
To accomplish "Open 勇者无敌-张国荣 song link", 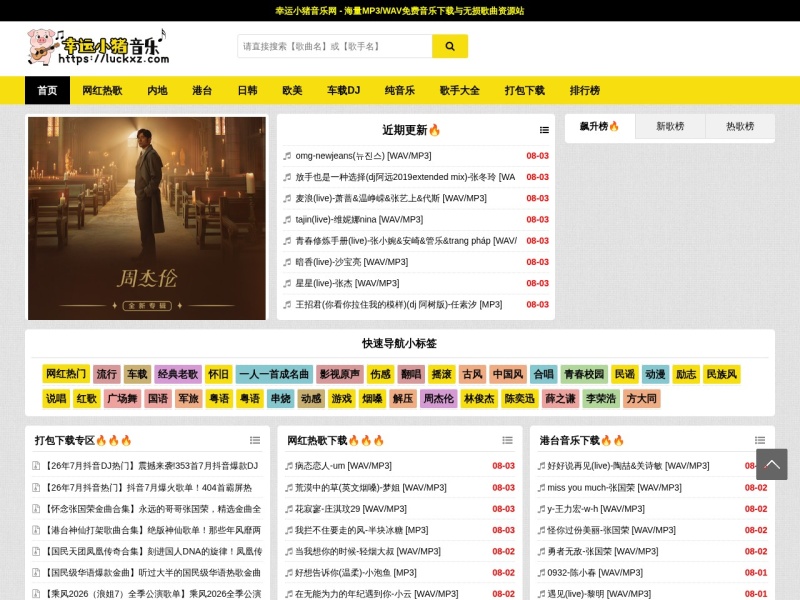I will coord(603,552).
